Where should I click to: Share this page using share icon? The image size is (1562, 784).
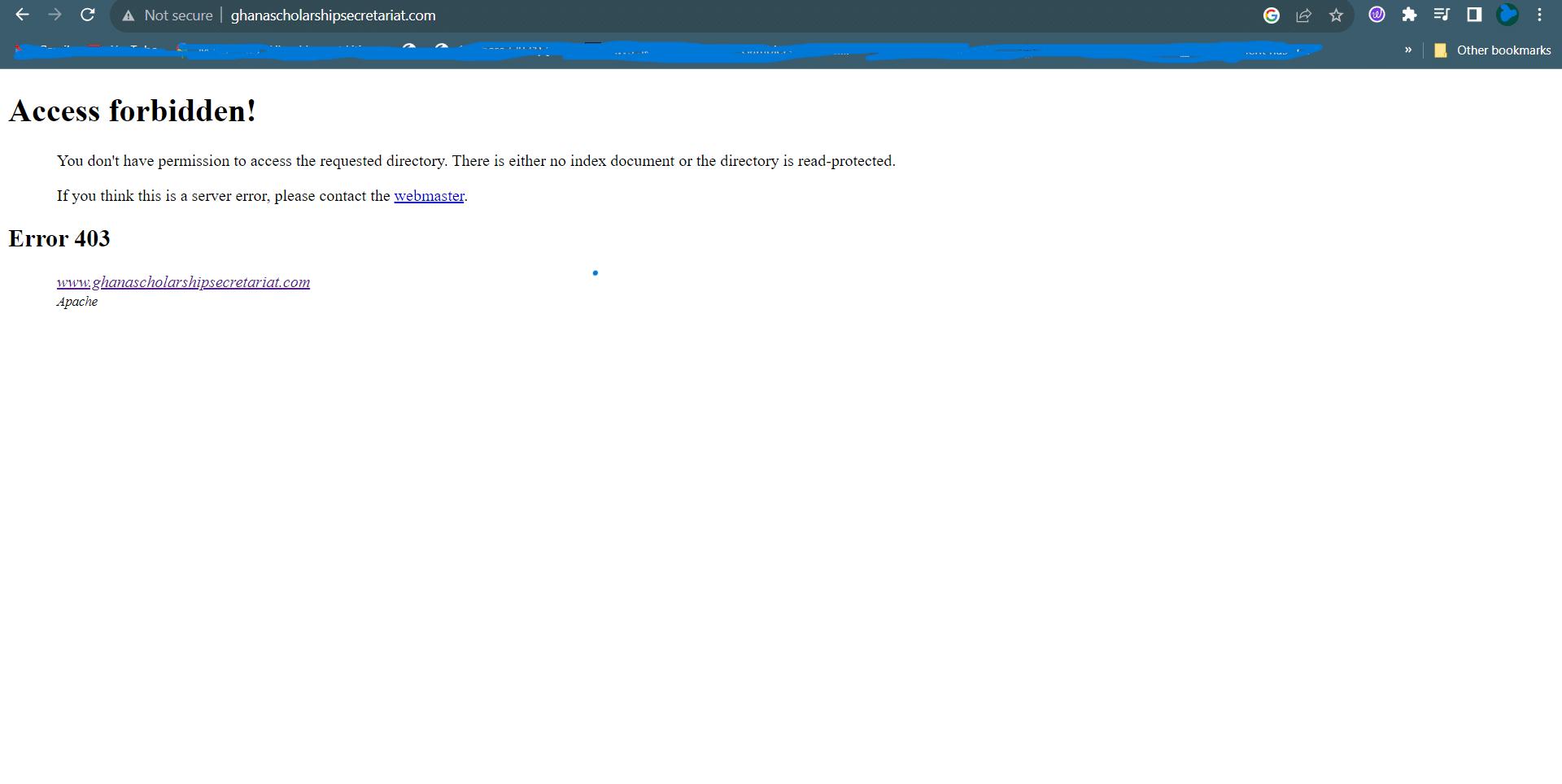tap(1304, 15)
